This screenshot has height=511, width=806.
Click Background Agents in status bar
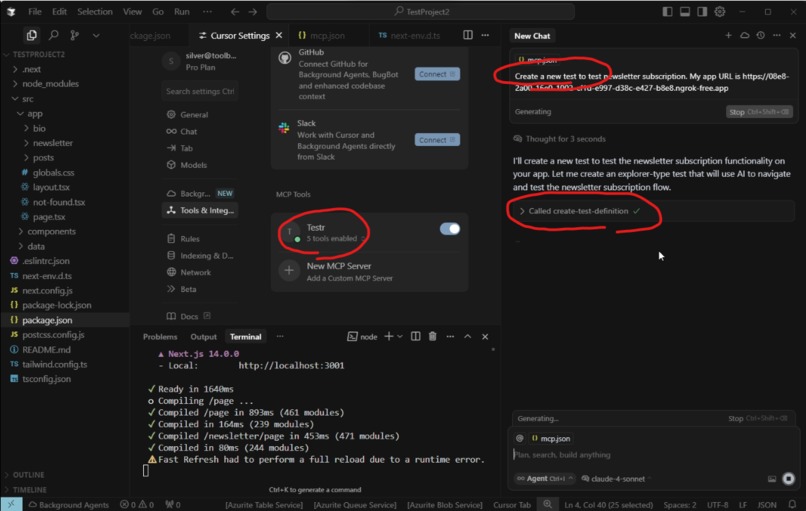68,504
